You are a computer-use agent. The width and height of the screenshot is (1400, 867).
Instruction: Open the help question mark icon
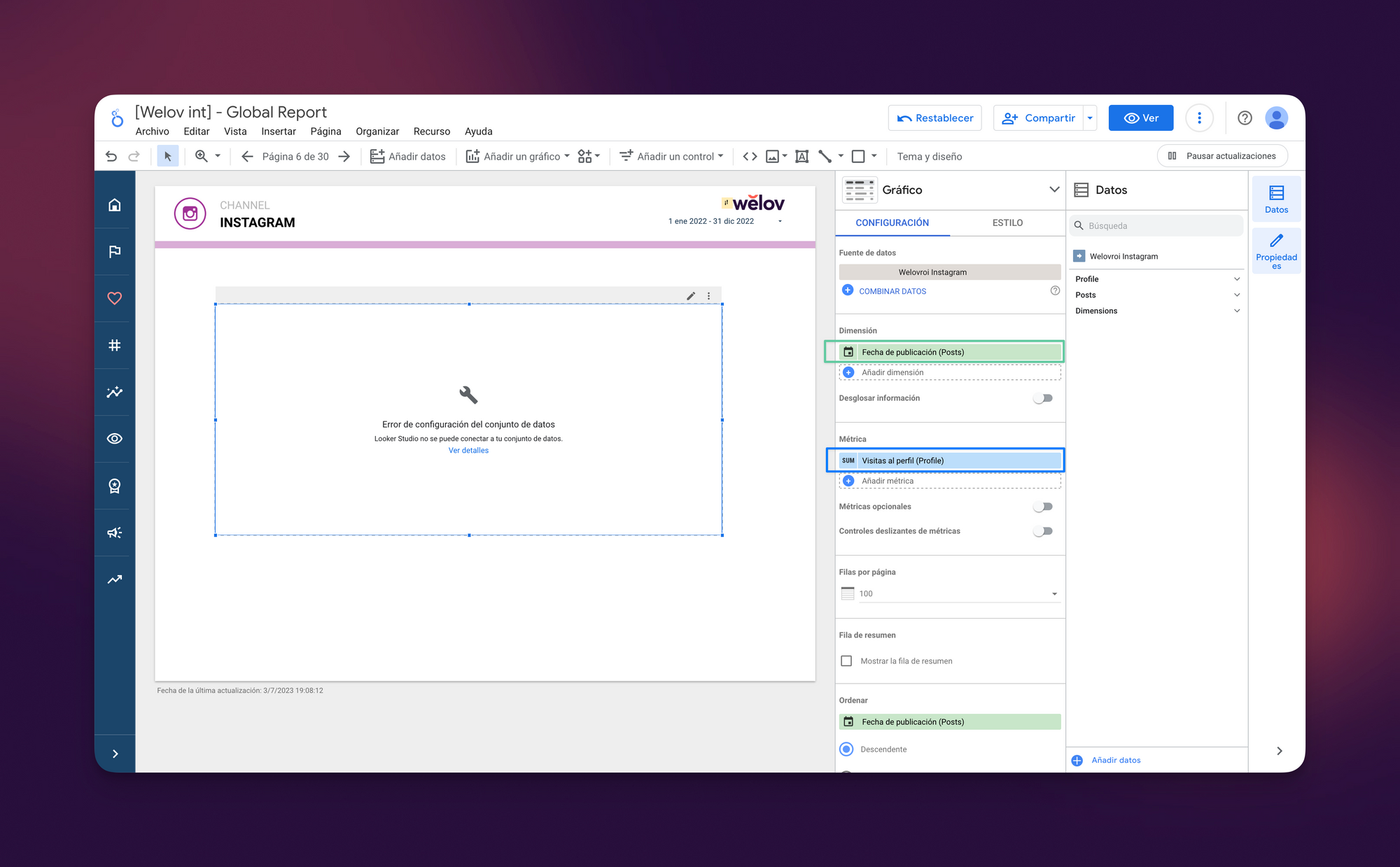tap(1245, 118)
